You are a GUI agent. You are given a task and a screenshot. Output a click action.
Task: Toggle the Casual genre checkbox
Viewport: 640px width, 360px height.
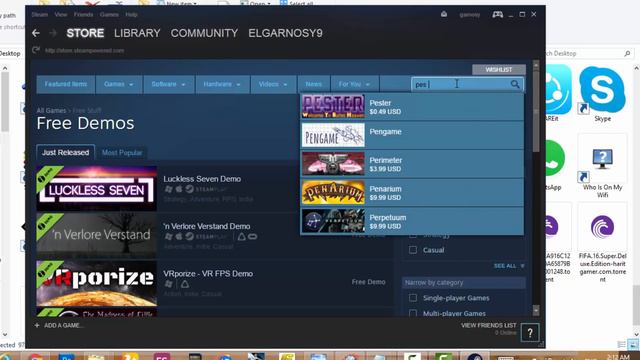[413, 250]
